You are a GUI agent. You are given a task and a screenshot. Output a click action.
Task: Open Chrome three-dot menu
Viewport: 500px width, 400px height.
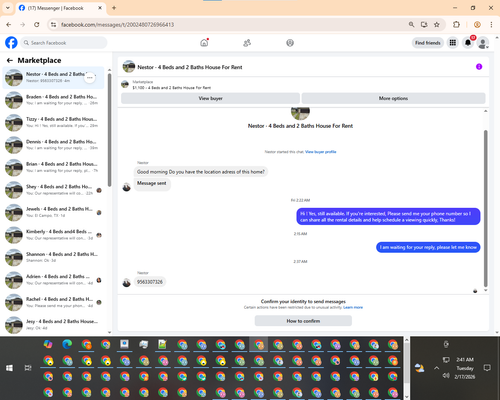(x=491, y=24)
